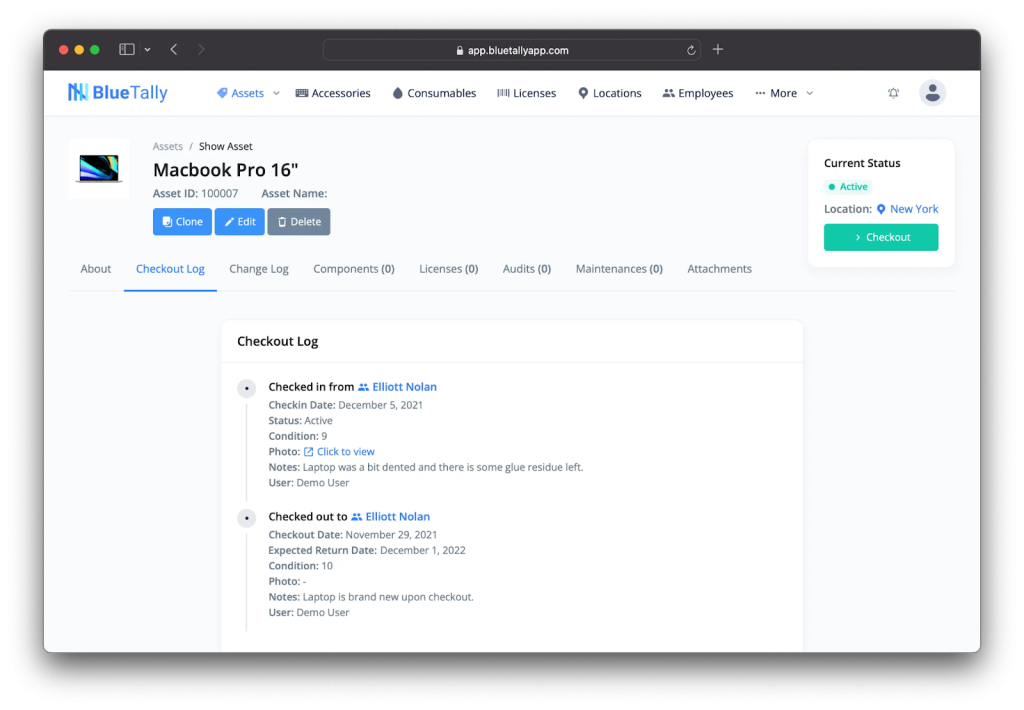Click the New York location pin icon
This screenshot has width=1024, height=710.
pos(880,209)
